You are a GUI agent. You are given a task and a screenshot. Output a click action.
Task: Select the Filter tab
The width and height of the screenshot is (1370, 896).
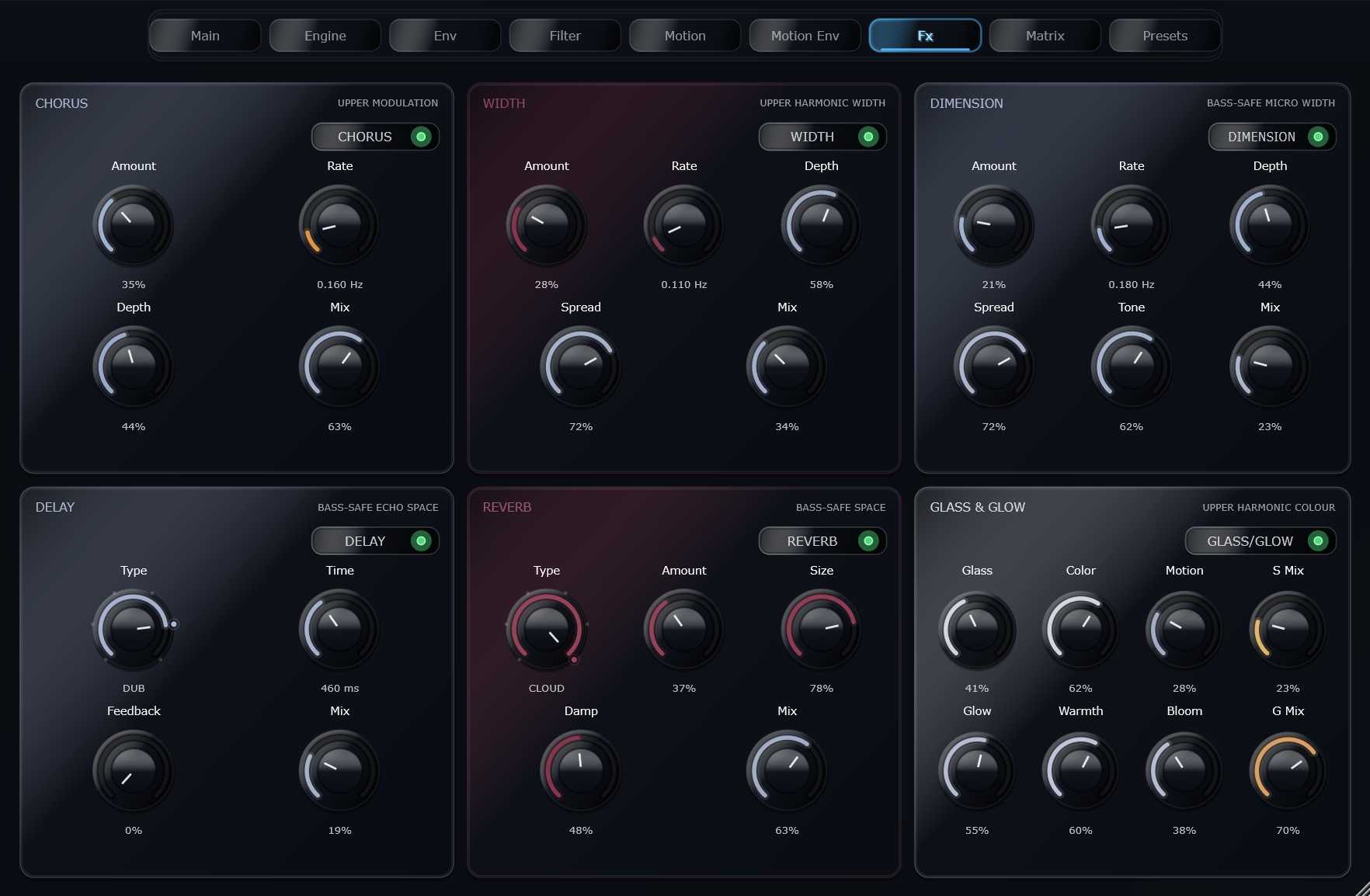coord(565,36)
